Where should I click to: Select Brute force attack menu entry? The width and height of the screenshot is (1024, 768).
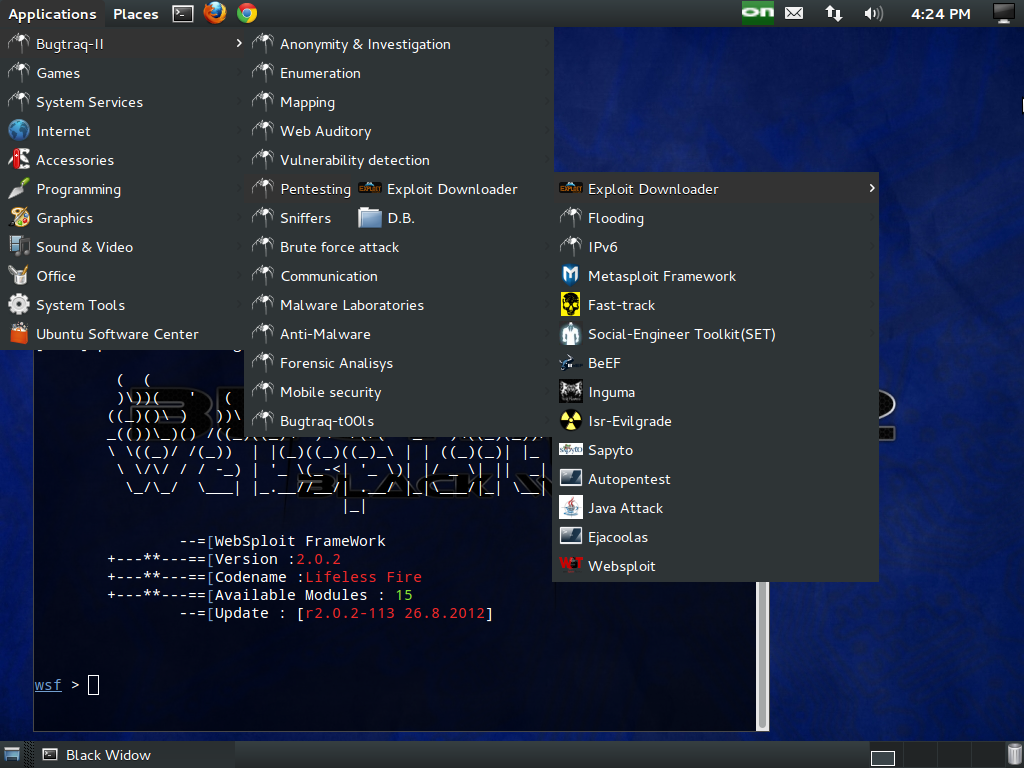coord(400,247)
